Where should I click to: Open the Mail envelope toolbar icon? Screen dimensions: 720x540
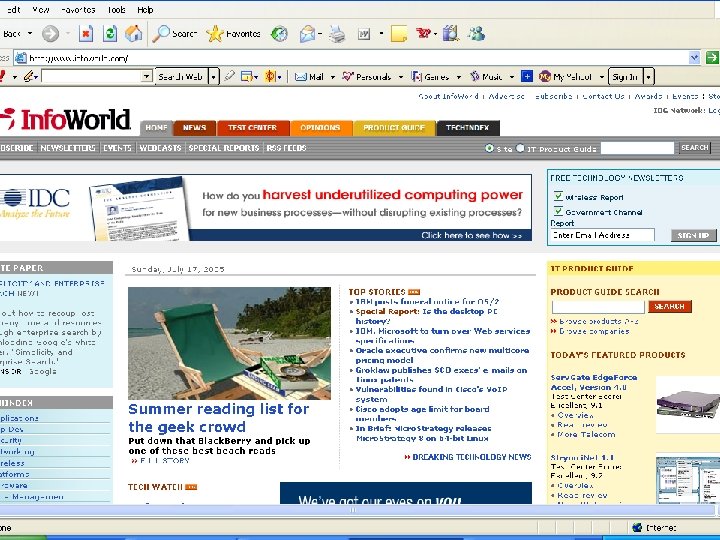coord(307,34)
